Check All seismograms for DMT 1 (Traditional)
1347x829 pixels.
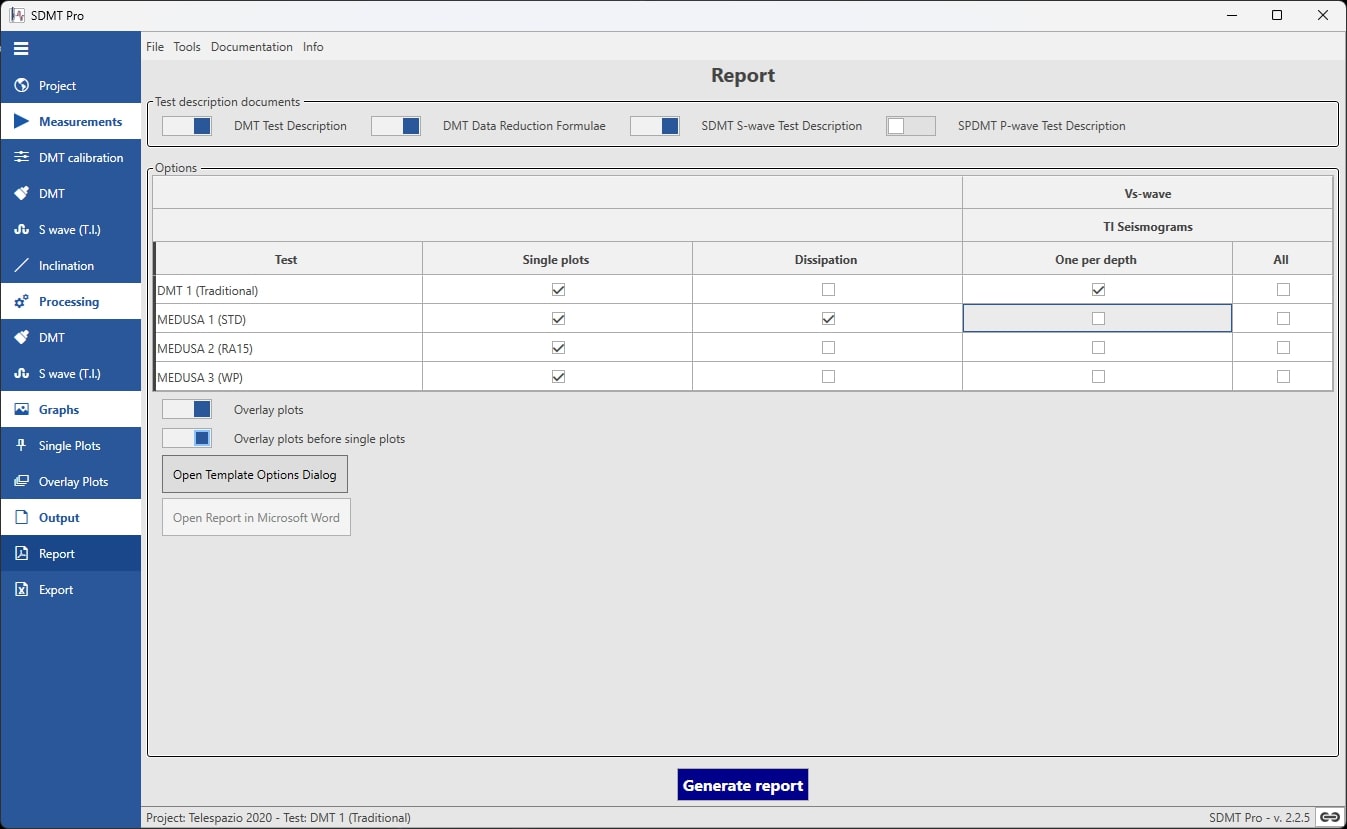tap(1283, 290)
